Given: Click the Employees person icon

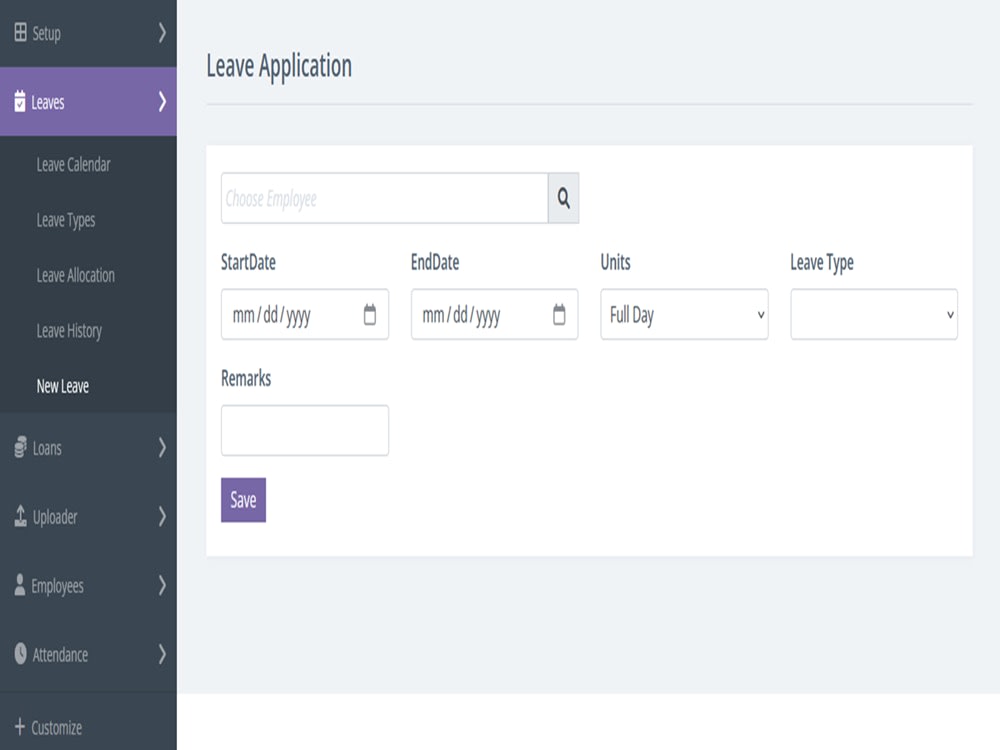Looking at the screenshot, I should (18, 587).
